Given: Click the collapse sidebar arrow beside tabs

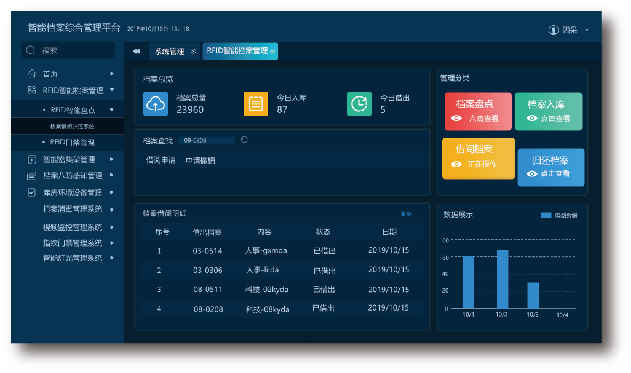Looking at the screenshot, I should pyautogui.click(x=136, y=51).
